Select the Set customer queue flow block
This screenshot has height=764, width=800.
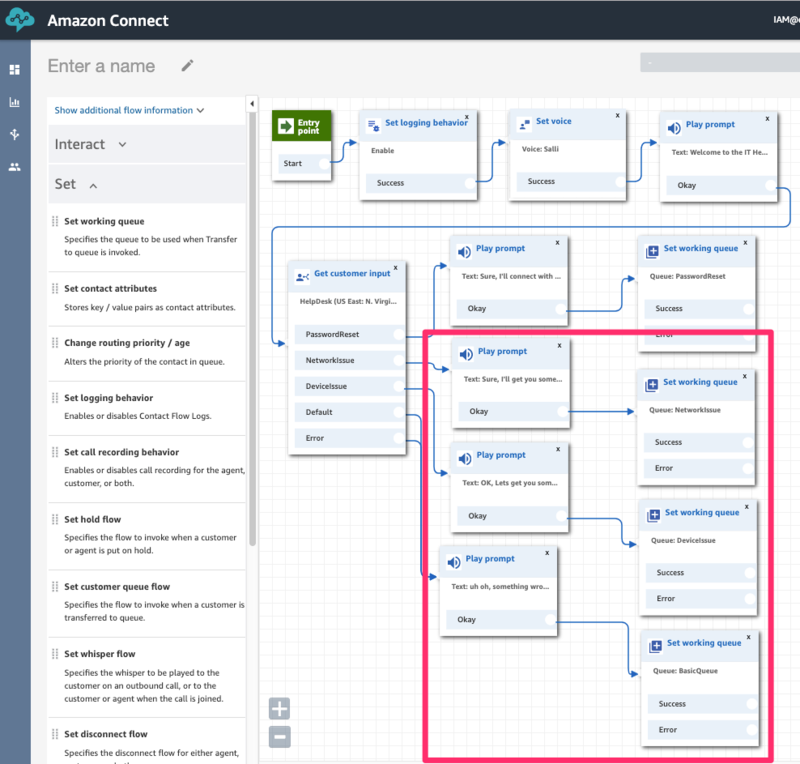(x=147, y=602)
